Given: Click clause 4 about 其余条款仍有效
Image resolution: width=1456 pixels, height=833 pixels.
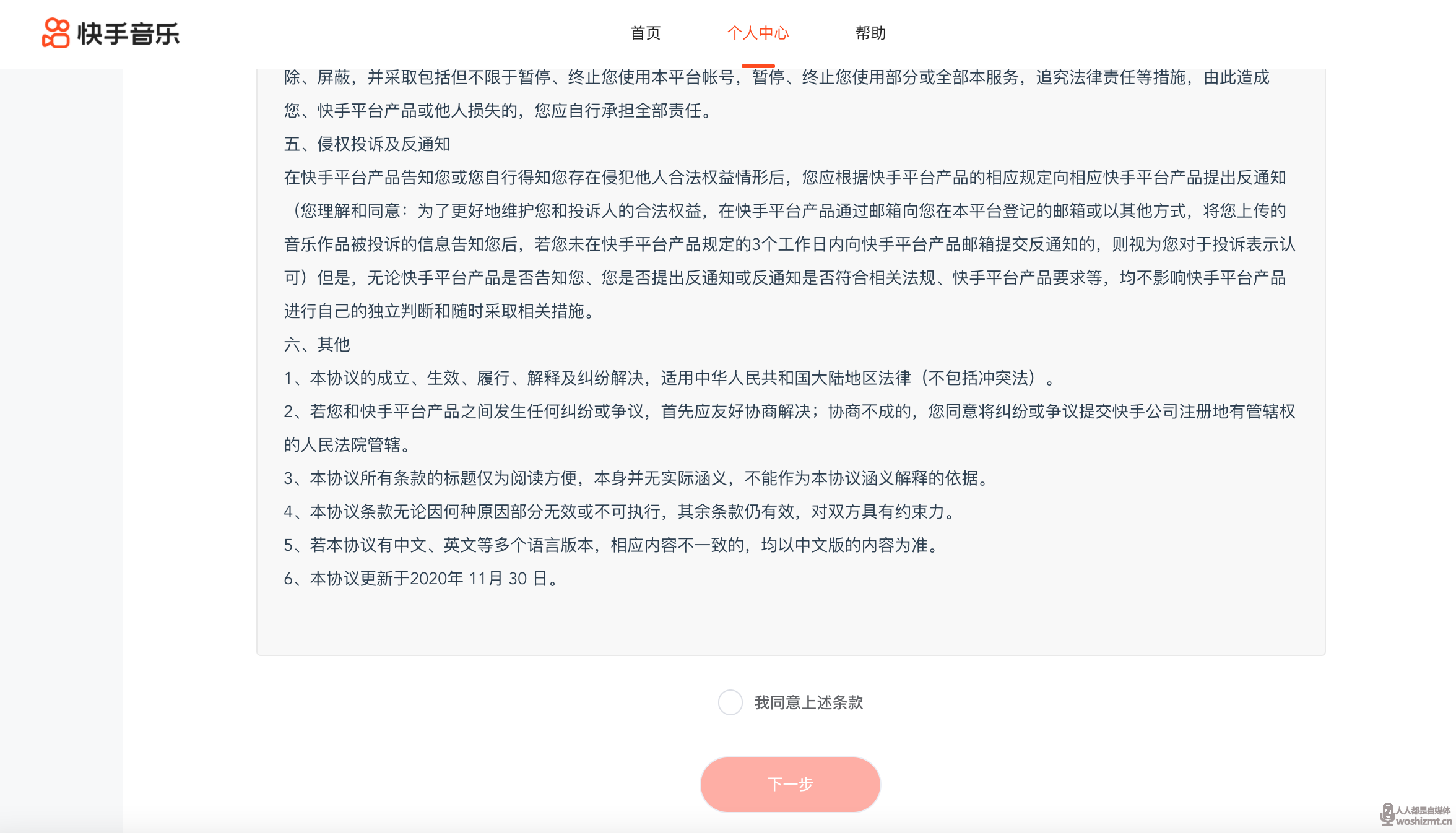Looking at the screenshot, I should [x=621, y=512].
